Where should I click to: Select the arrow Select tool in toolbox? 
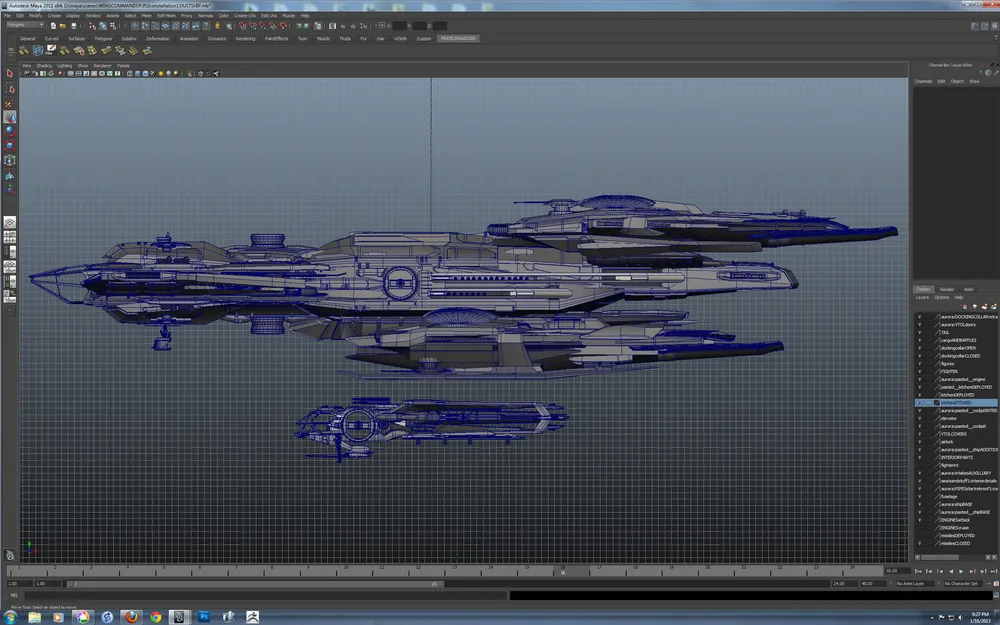point(10,73)
